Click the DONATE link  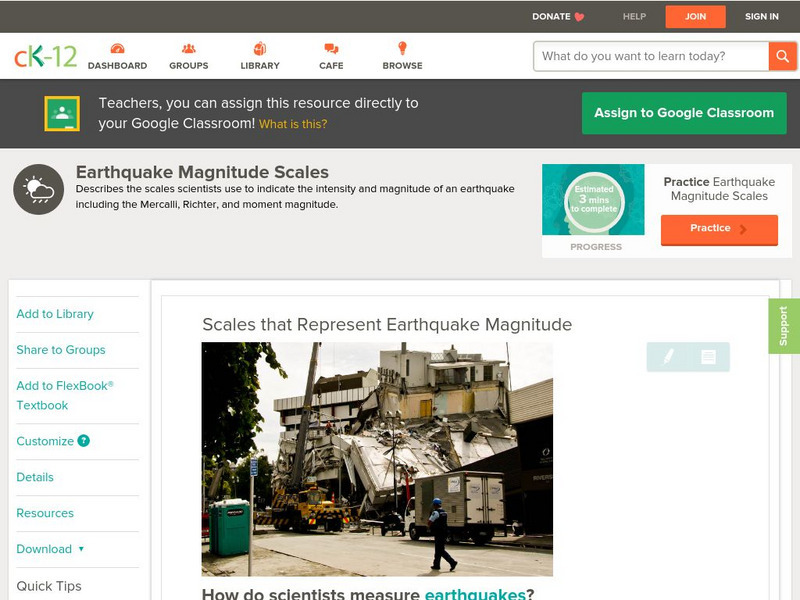point(551,17)
